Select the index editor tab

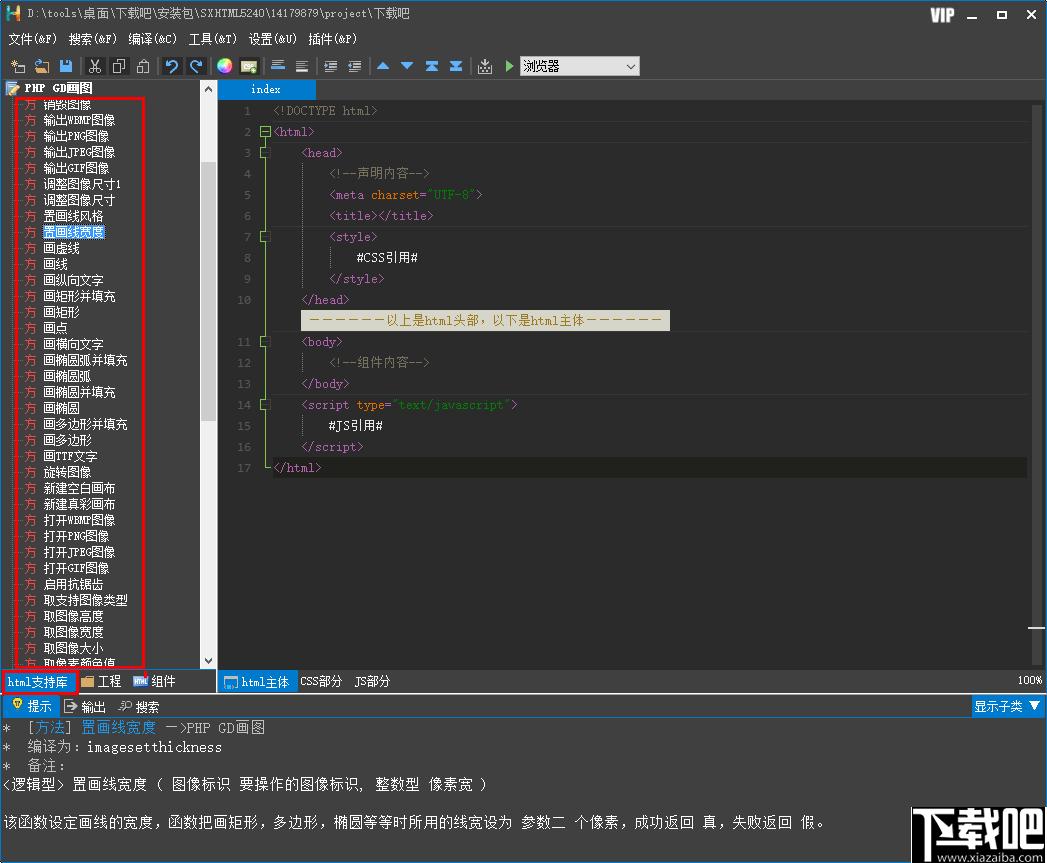tap(266, 89)
